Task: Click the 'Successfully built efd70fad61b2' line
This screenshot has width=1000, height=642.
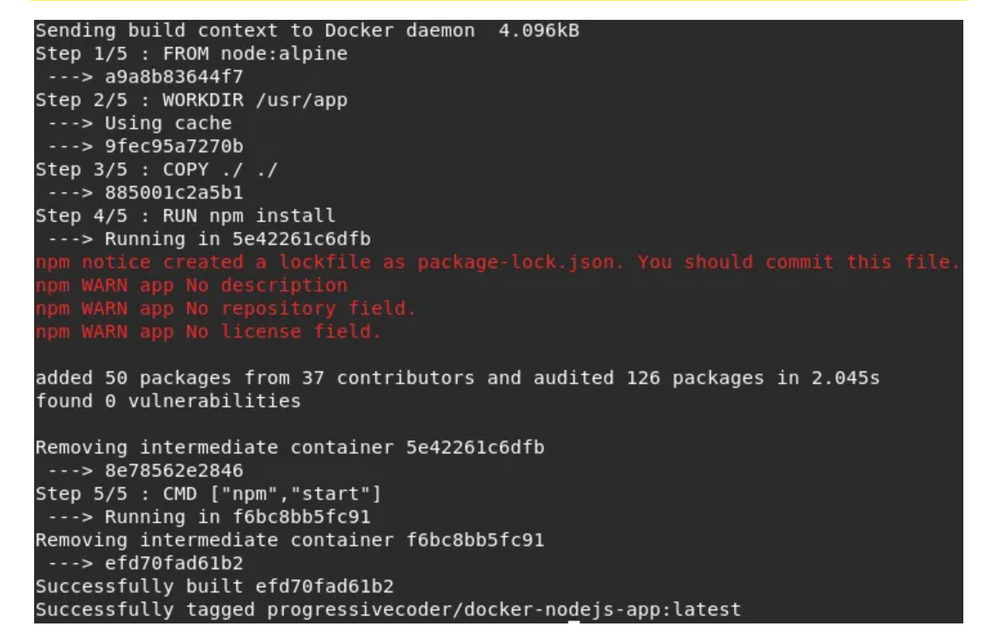Action: [x=214, y=587]
